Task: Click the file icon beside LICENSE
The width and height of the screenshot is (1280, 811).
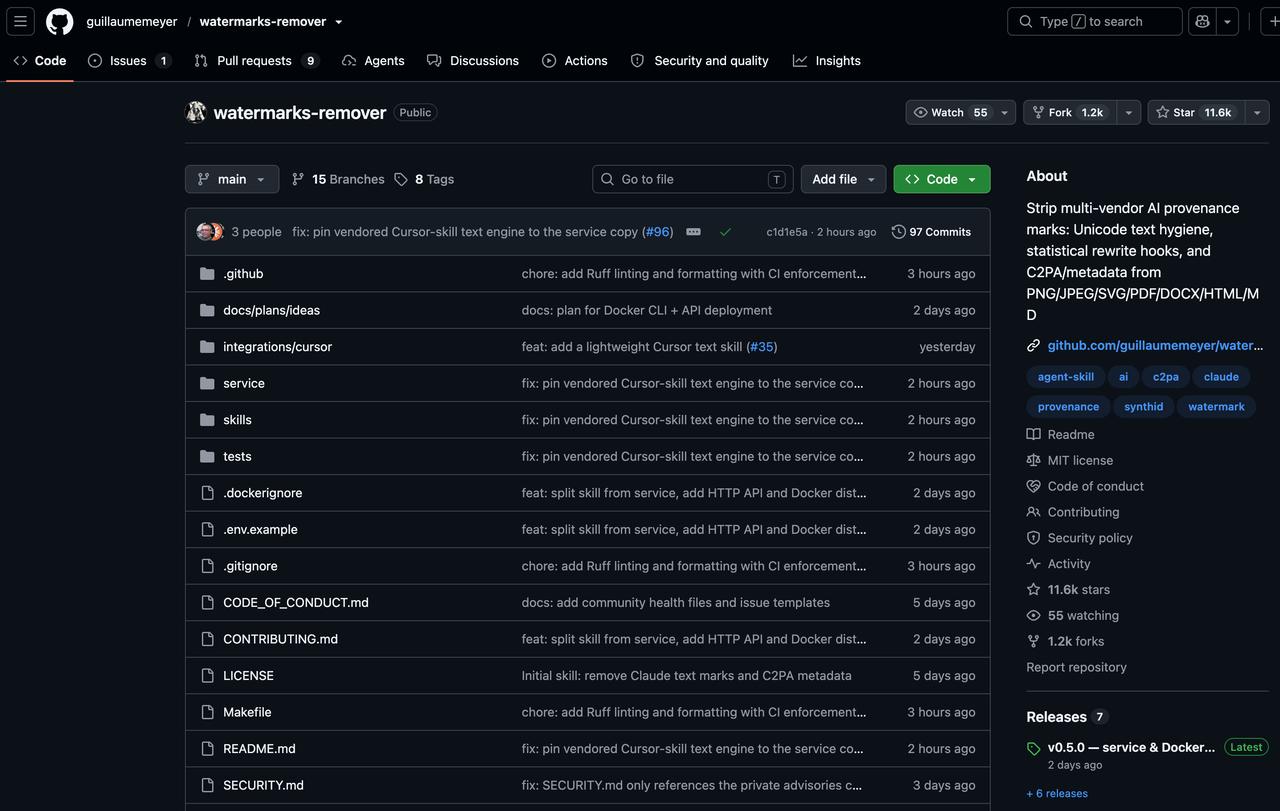Action: click(207, 676)
